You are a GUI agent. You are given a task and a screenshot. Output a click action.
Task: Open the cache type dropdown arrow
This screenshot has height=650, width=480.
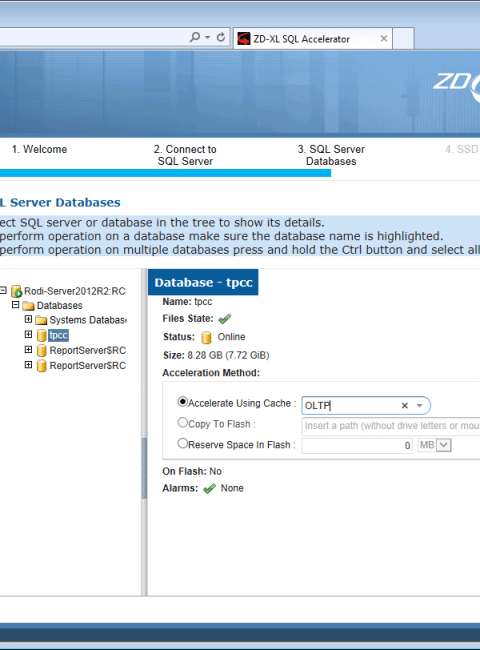(x=419, y=405)
